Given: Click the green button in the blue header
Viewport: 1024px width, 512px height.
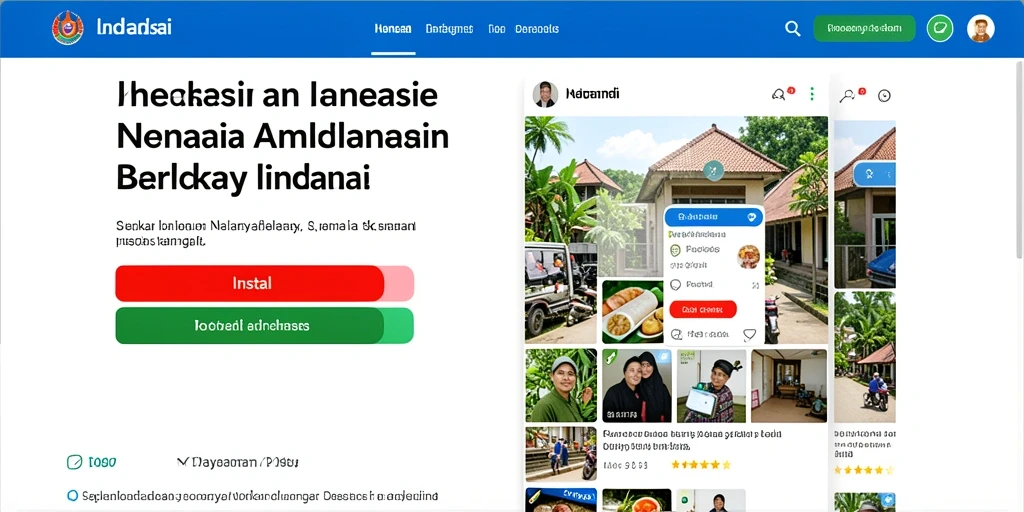Looking at the screenshot, I should tap(864, 29).
